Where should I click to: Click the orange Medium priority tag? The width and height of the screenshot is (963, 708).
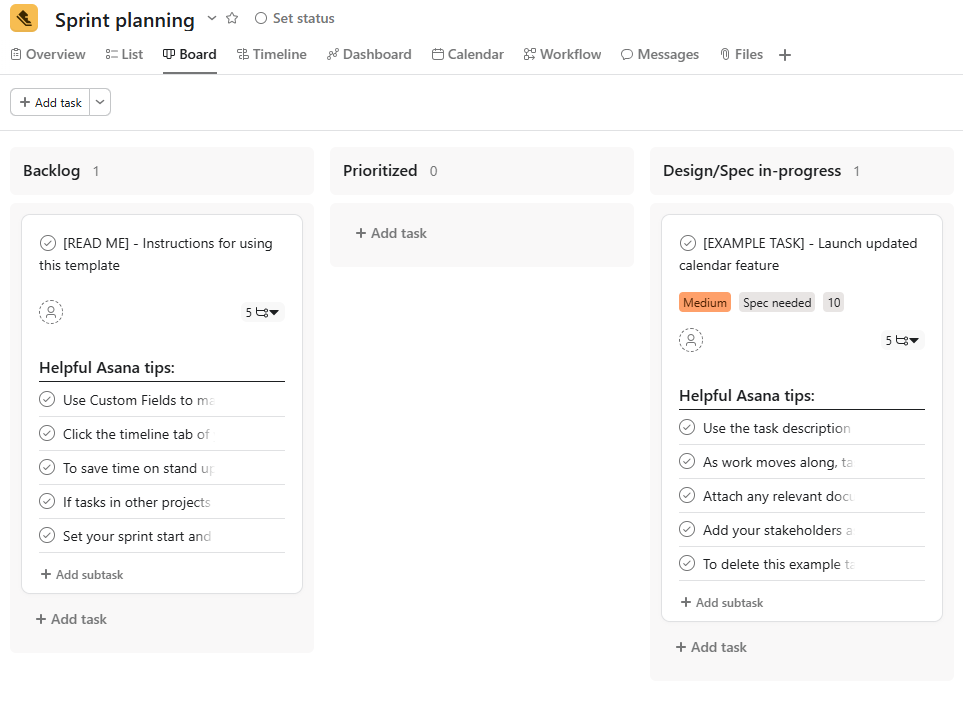point(704,301)
